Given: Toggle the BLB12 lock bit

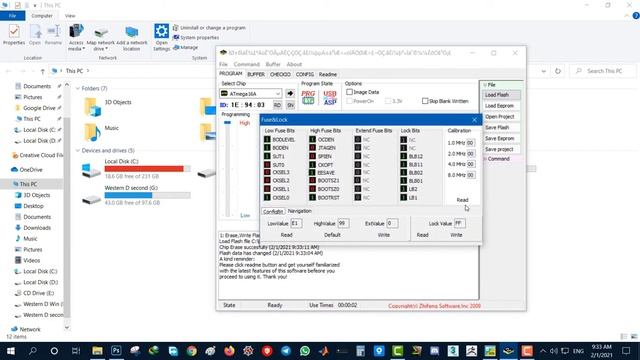Looking at the screenshot, I should click(404, 156).
